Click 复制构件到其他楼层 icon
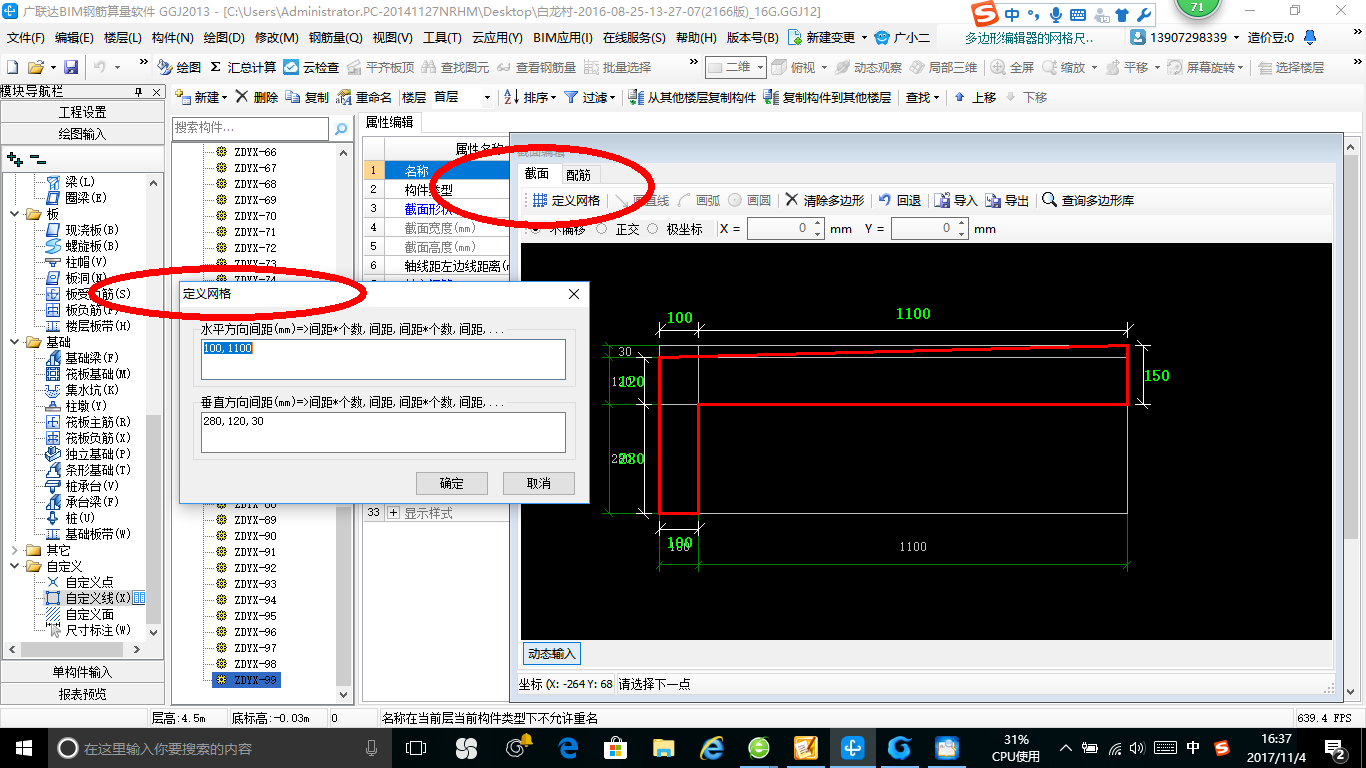The image size is (1366, 768). [x=827, y=97]
